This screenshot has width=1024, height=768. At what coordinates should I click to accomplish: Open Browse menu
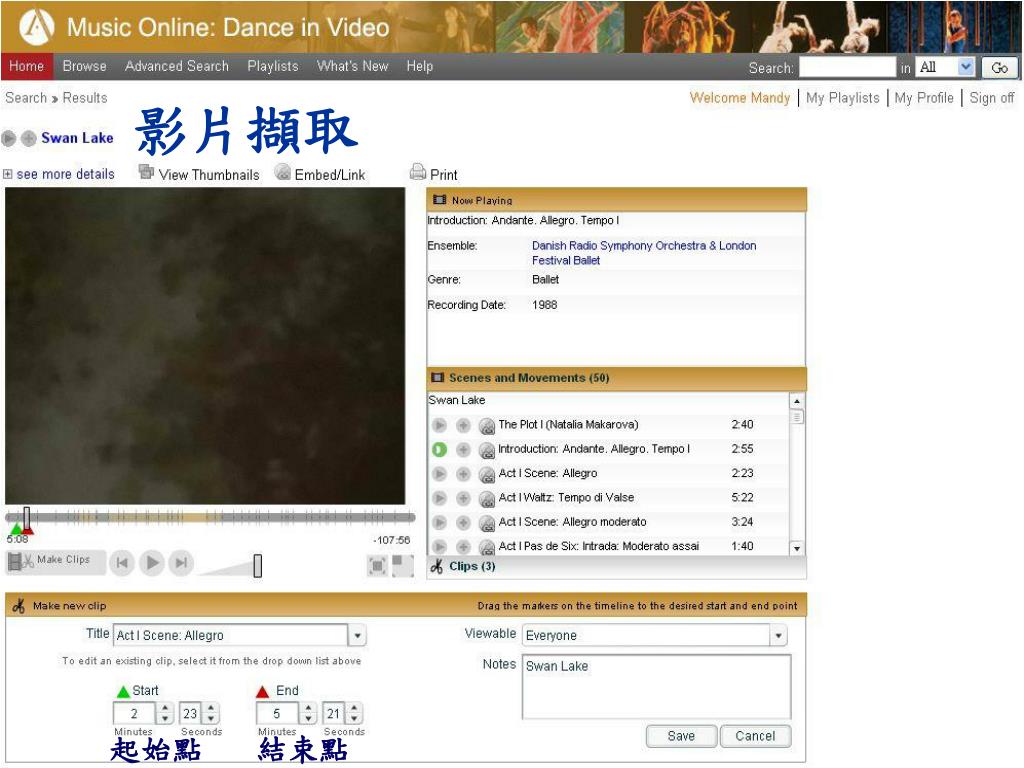tap(84, 66)
